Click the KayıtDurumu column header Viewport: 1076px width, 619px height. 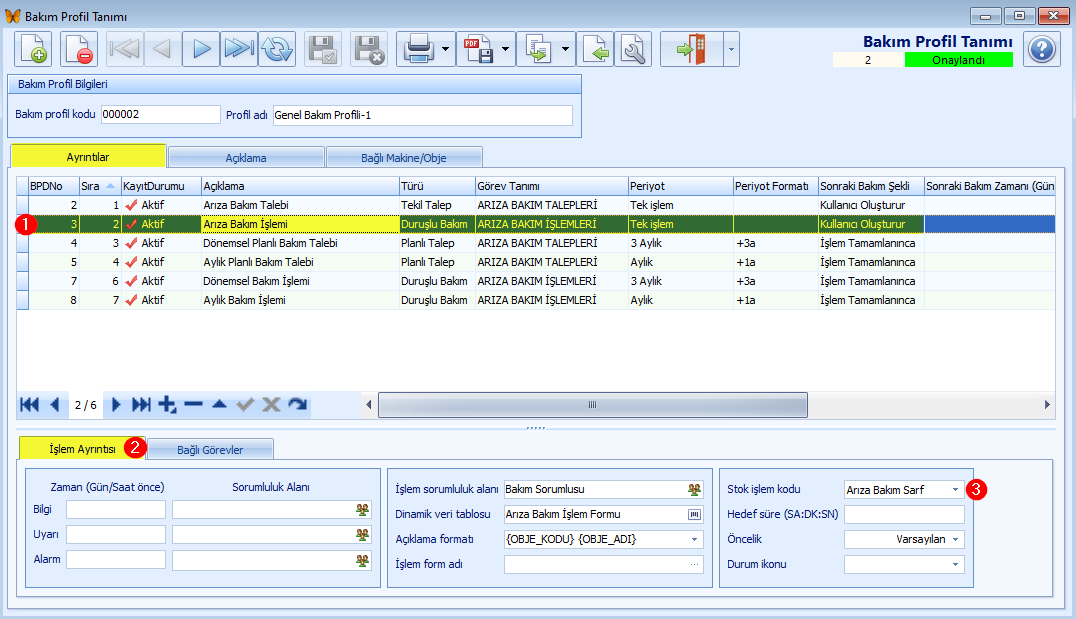tap(161, 186)
